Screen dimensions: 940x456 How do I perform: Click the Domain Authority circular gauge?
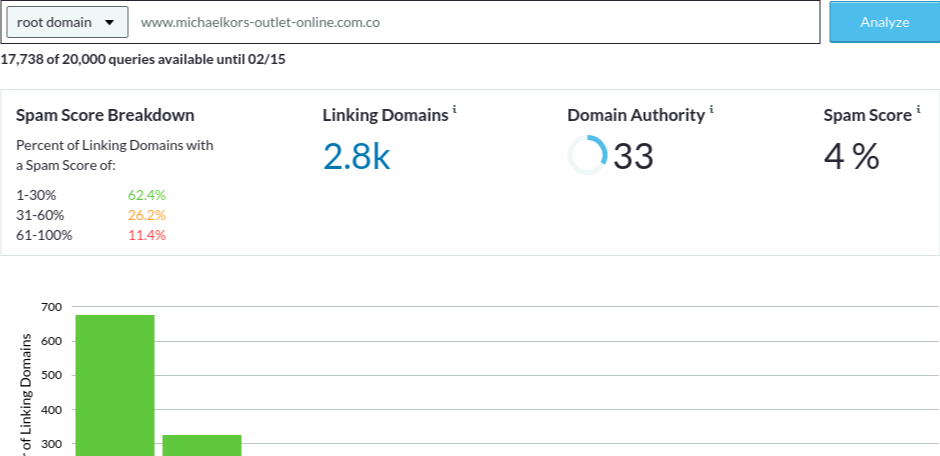pos(588,155)
